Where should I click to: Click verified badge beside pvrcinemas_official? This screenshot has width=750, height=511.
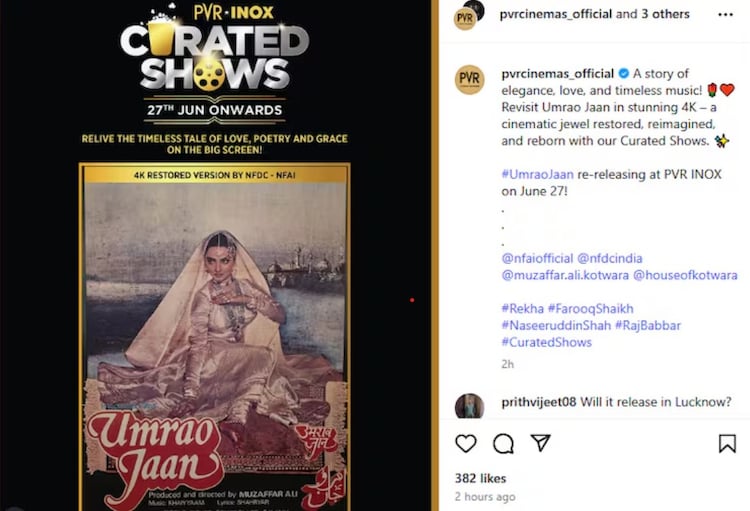point(624,74)
